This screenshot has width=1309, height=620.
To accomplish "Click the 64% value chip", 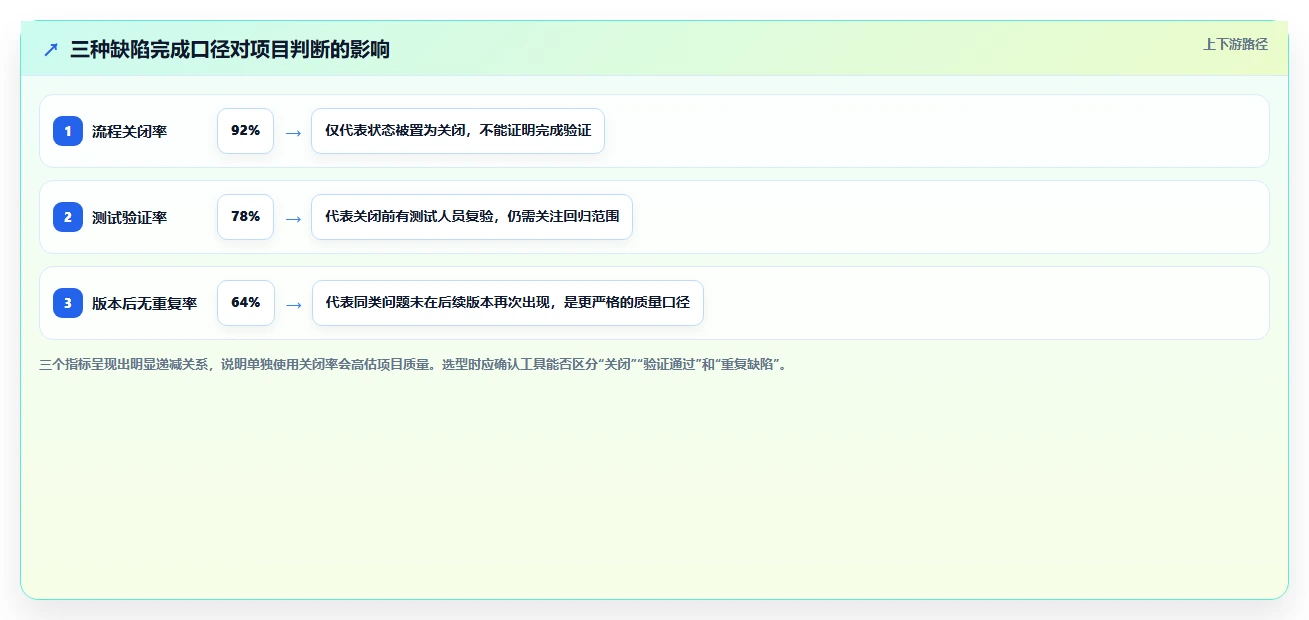I will point(245,303).
